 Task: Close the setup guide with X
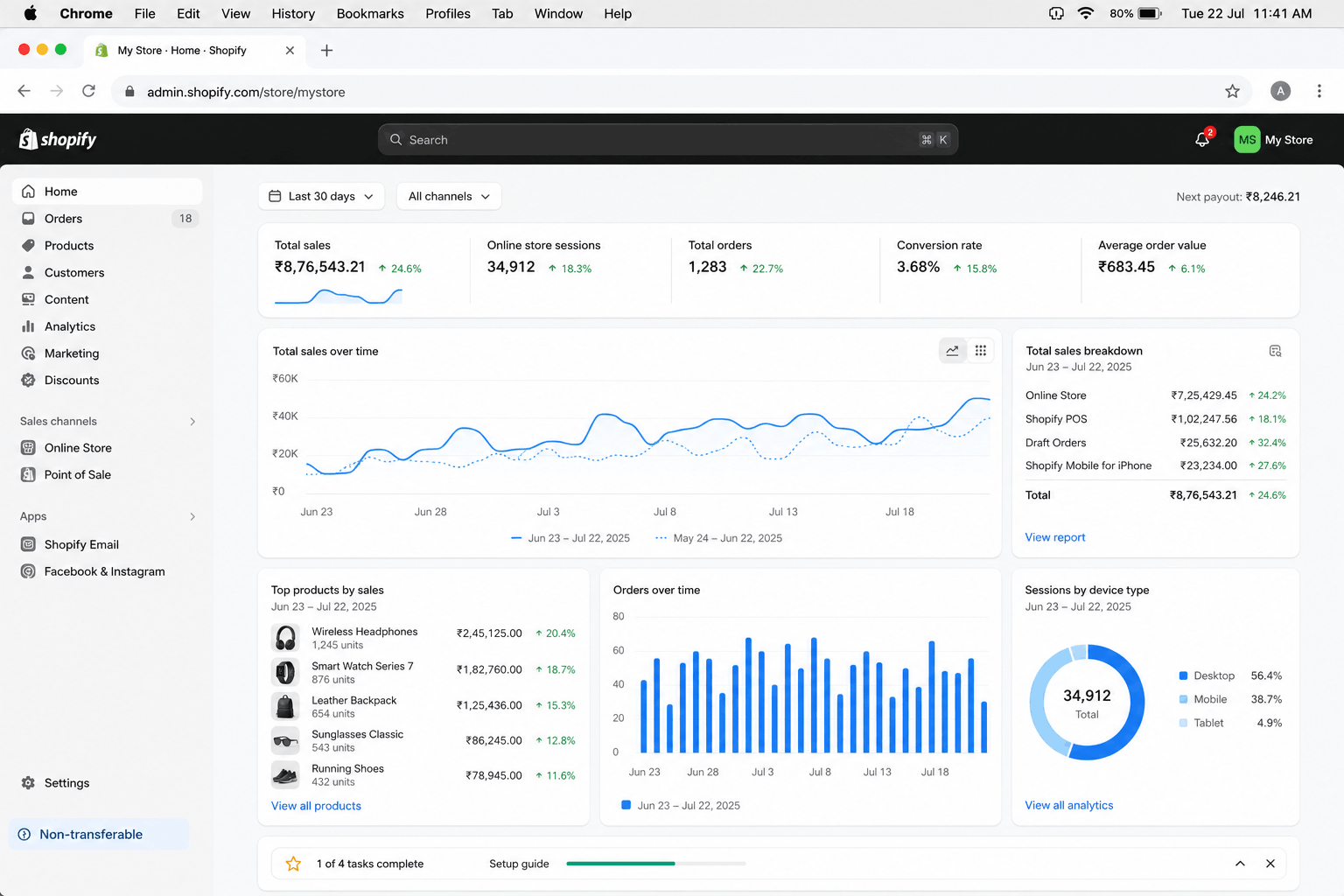(1270, 864)
